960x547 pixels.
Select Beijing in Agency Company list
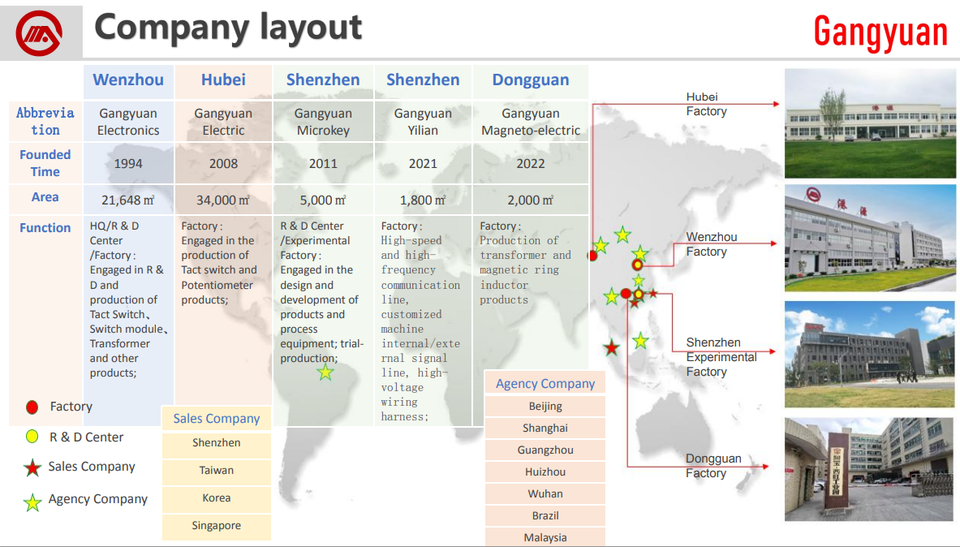[x=545, y=406]
